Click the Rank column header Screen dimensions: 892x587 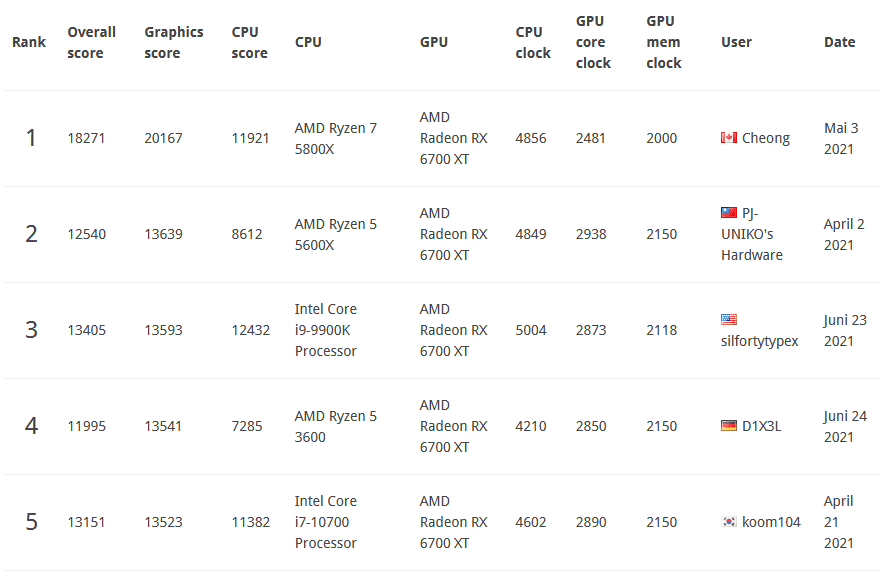click(x=29, y=42)
